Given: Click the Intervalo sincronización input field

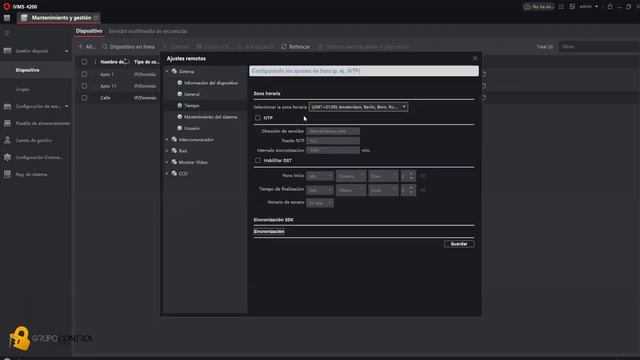Looking at the screenshot, I should tap(333, 150).
